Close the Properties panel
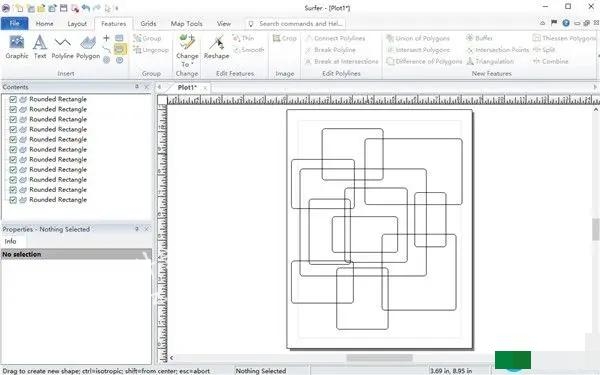The height and width of the screenshot is (375, 600). (147, 229)
